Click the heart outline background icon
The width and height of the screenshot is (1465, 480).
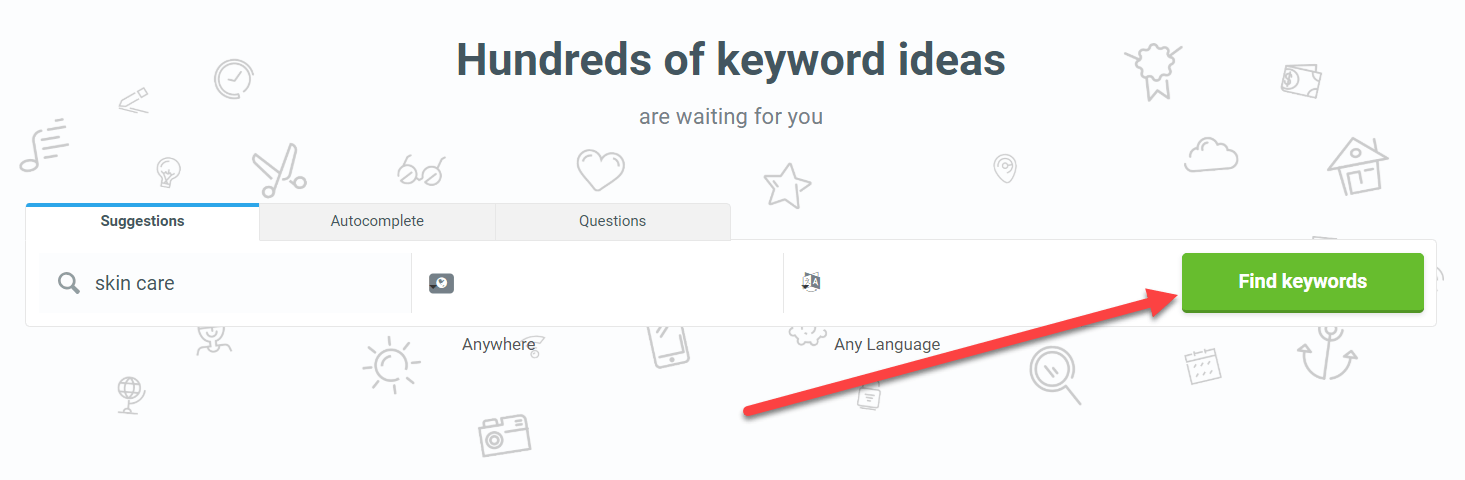click(x=600, y=170)
